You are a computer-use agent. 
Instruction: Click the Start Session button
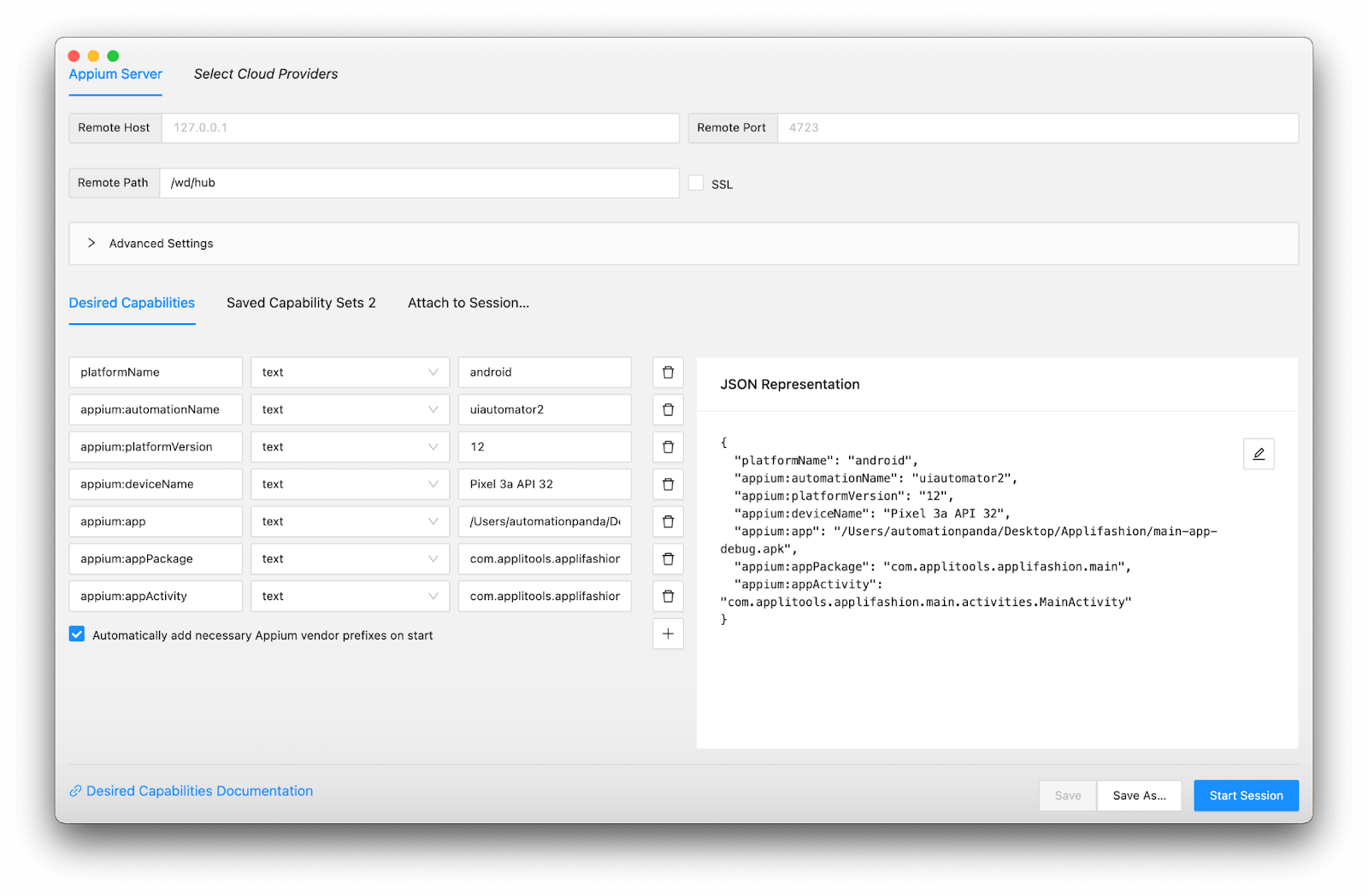pyautogui.click(x=1246, y=795)
